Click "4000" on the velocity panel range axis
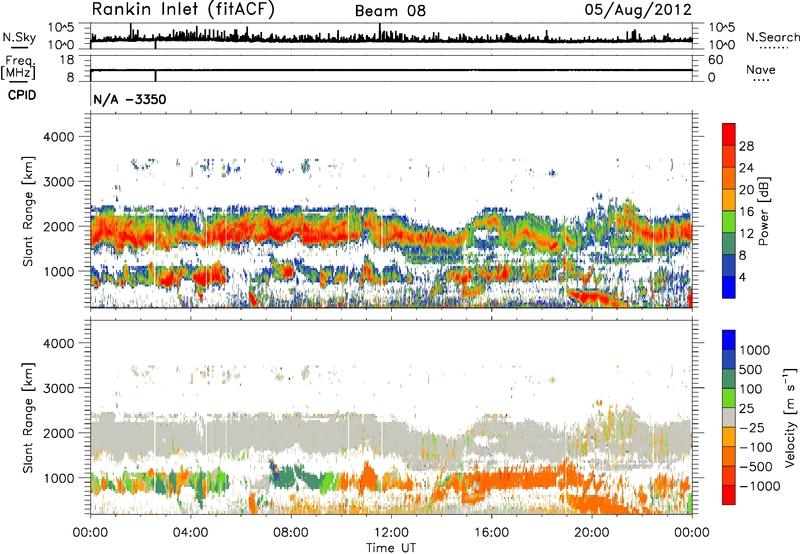This screenshot has width=800, height=554. pyautogui.click(x=58, y=343)
